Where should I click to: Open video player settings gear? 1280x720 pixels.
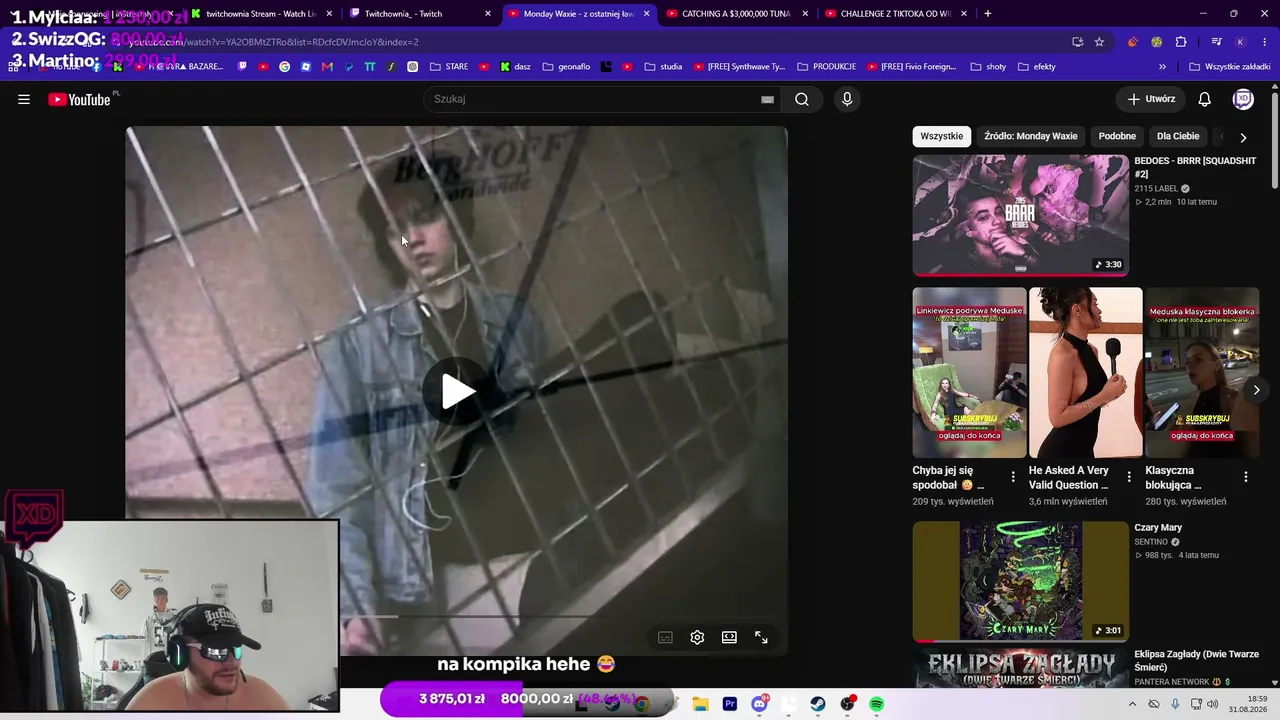click(697, 637)
